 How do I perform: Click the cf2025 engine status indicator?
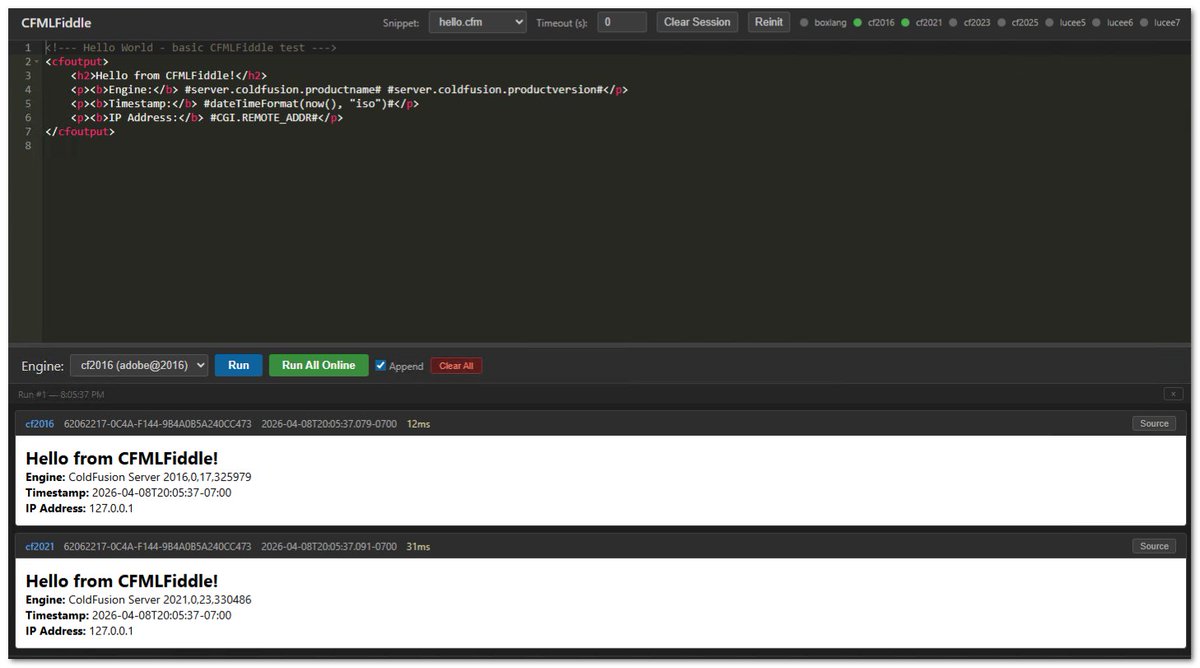pos(1018,22)
